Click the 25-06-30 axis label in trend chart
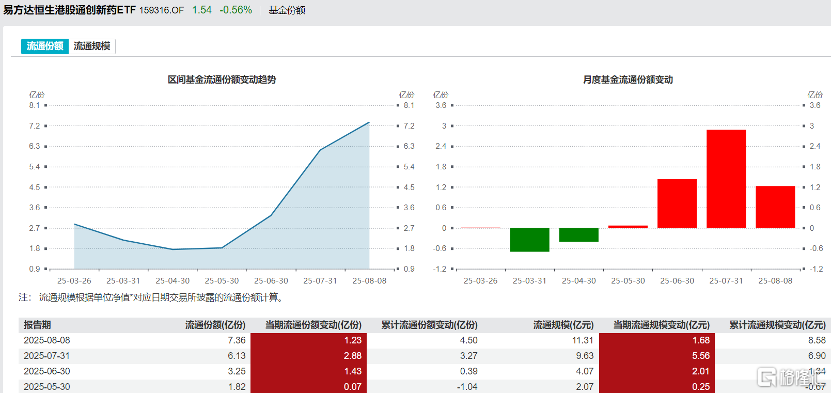Viewport: 832px width, 394px height. coord(271,280)
